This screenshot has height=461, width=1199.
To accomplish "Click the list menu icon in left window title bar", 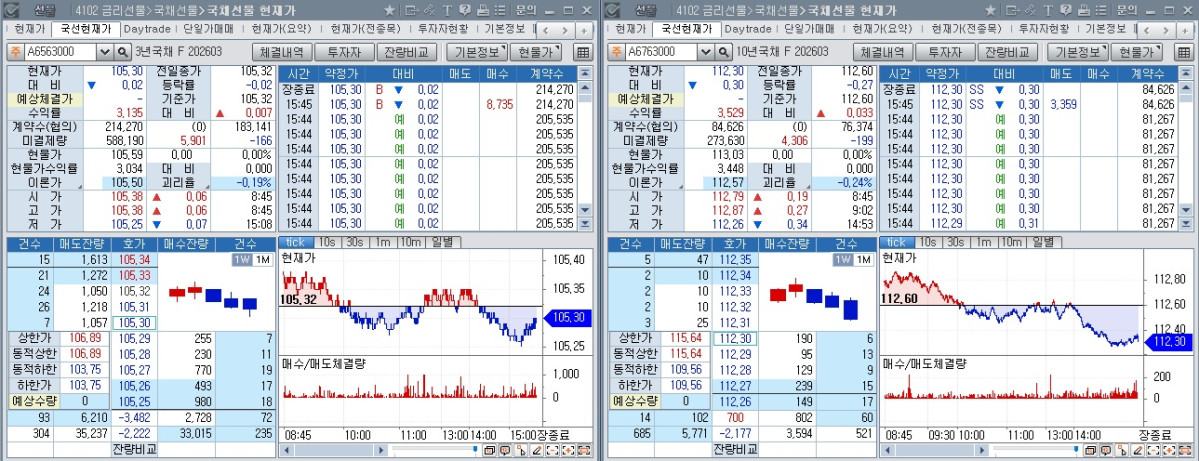I will pos(500,10).
